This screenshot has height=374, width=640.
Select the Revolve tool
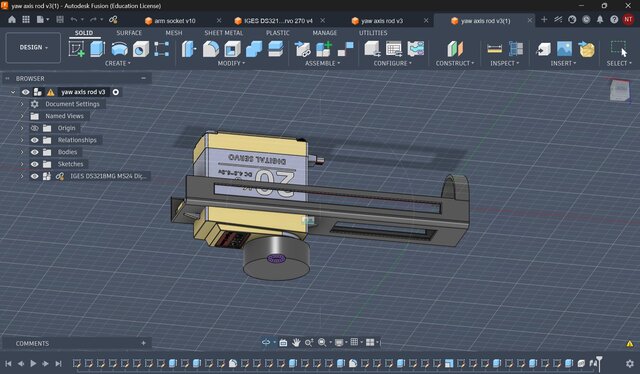[119, 49]
